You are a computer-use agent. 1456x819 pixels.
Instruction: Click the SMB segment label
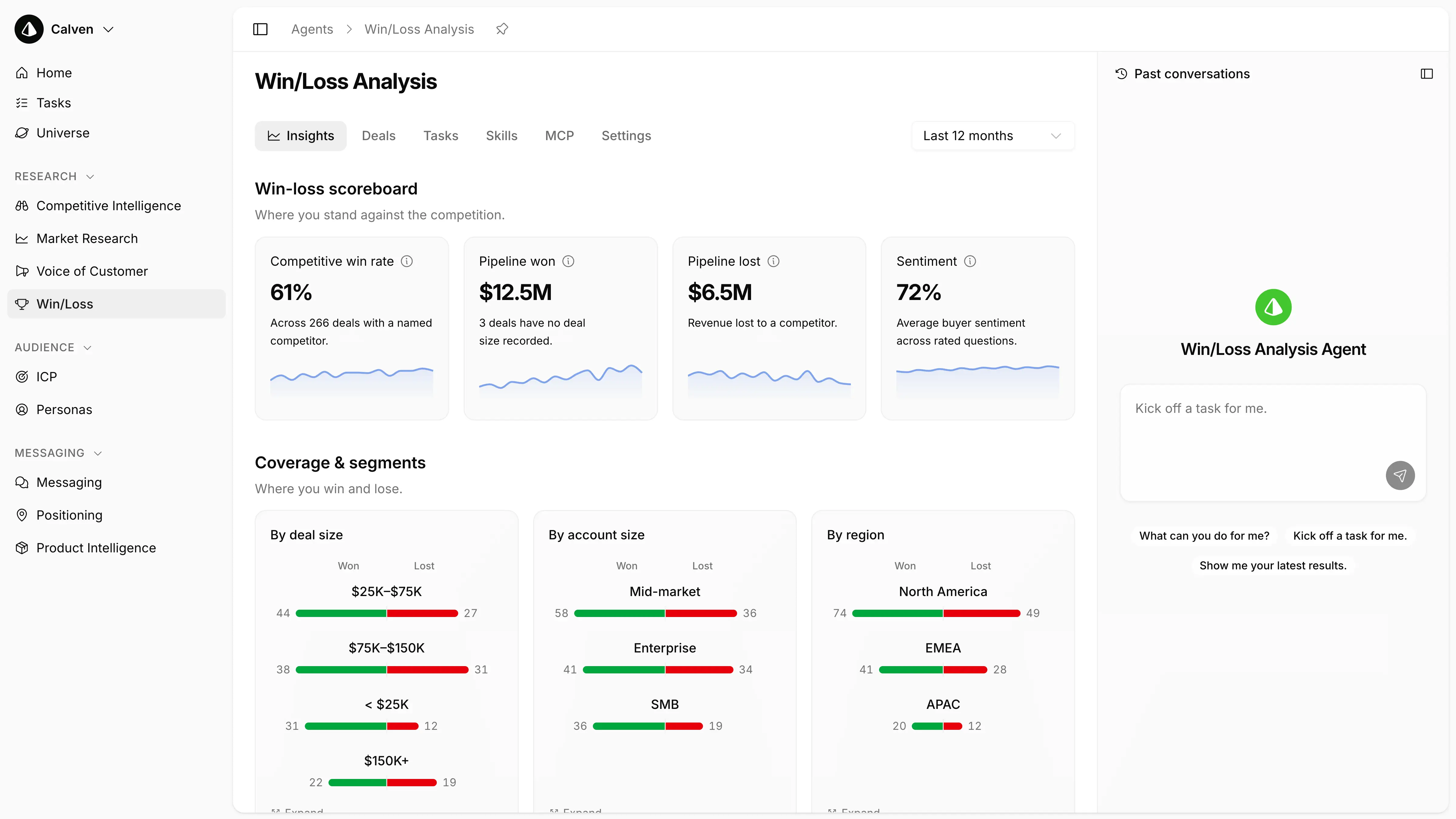pyautogui.click(x=665, y=705)
